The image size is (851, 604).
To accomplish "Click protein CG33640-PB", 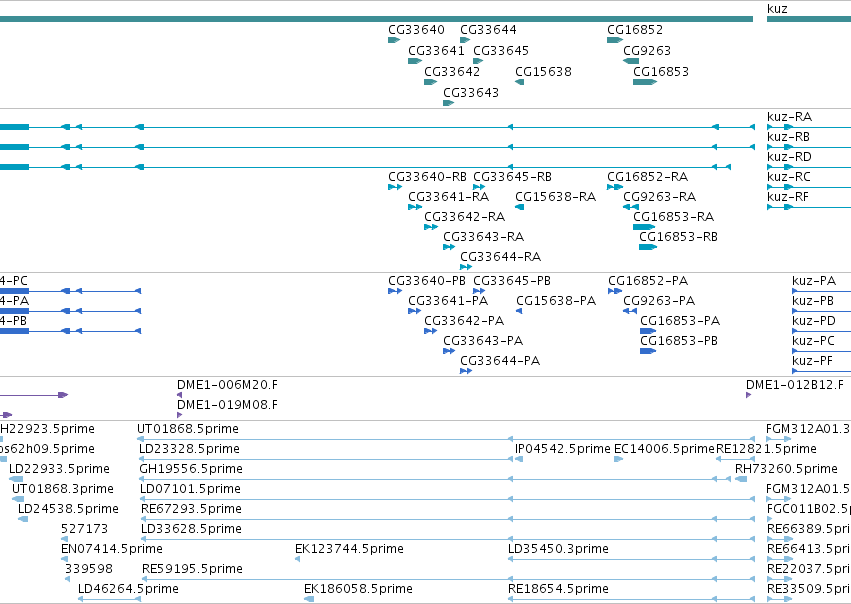I will [x=427, y=281].
